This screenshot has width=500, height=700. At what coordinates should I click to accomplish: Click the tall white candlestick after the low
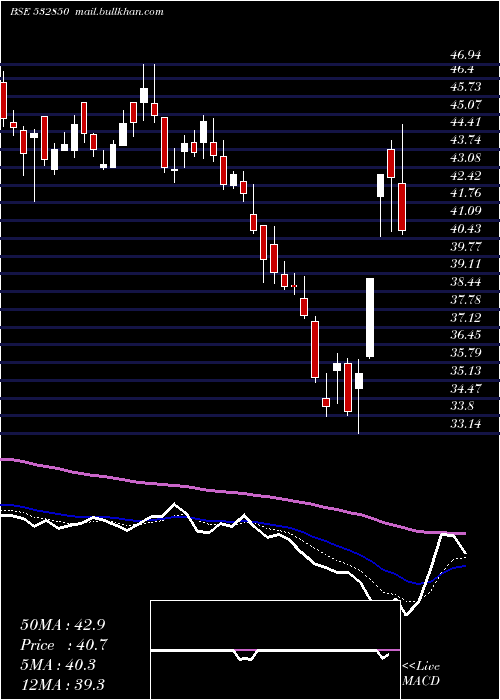pyautogui.click(x=370, y=317)
